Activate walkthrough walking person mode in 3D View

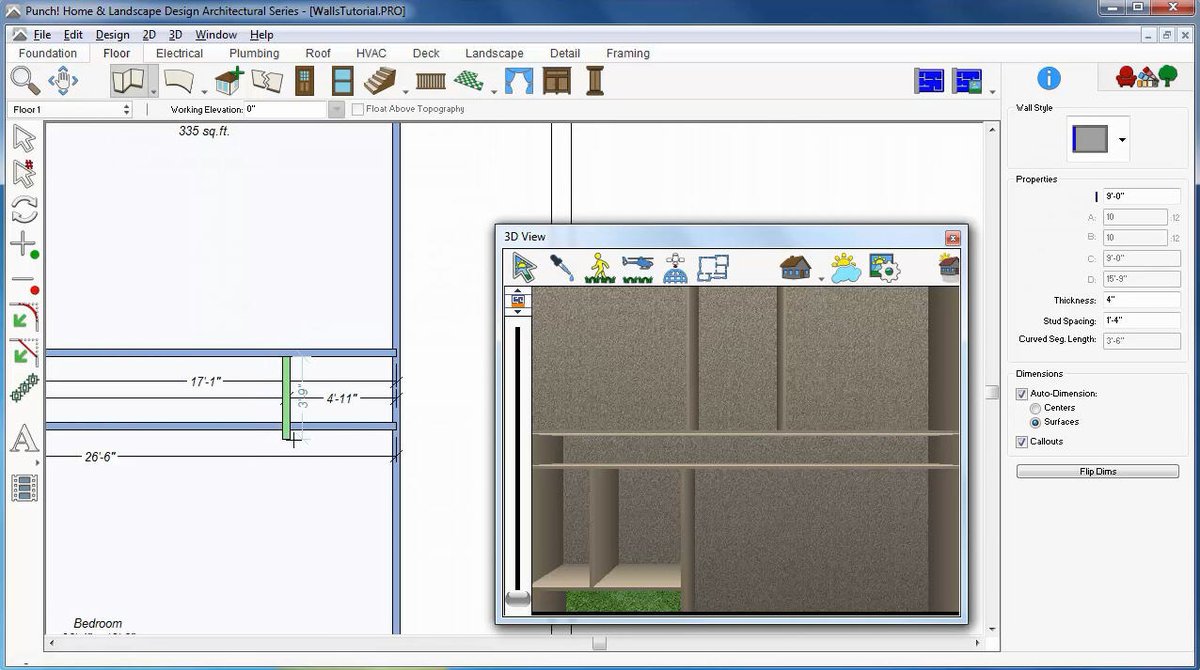[x=598, y=267]
